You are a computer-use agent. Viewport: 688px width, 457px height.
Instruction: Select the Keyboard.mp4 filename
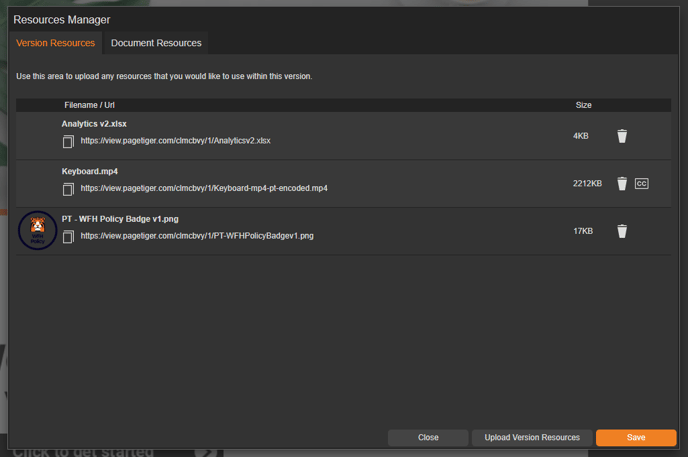[x=89, y=171]
